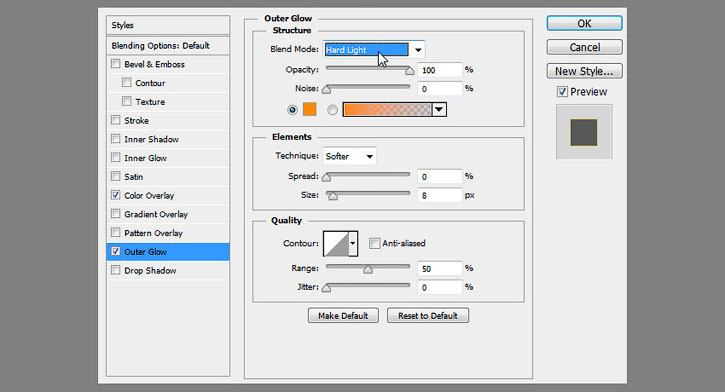
Task: Enable the Inner Shadow checkbox
Action: [x=116, y=139]
